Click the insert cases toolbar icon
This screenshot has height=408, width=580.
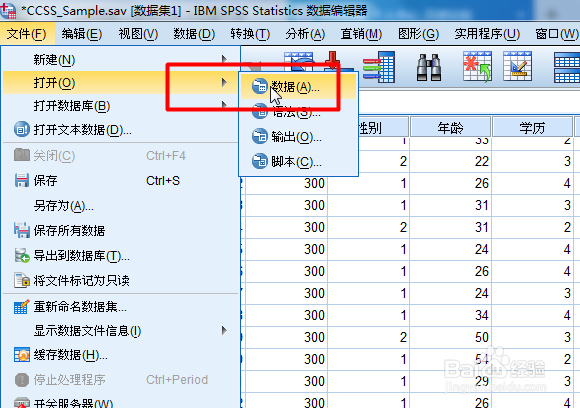(x=477, y=67)
